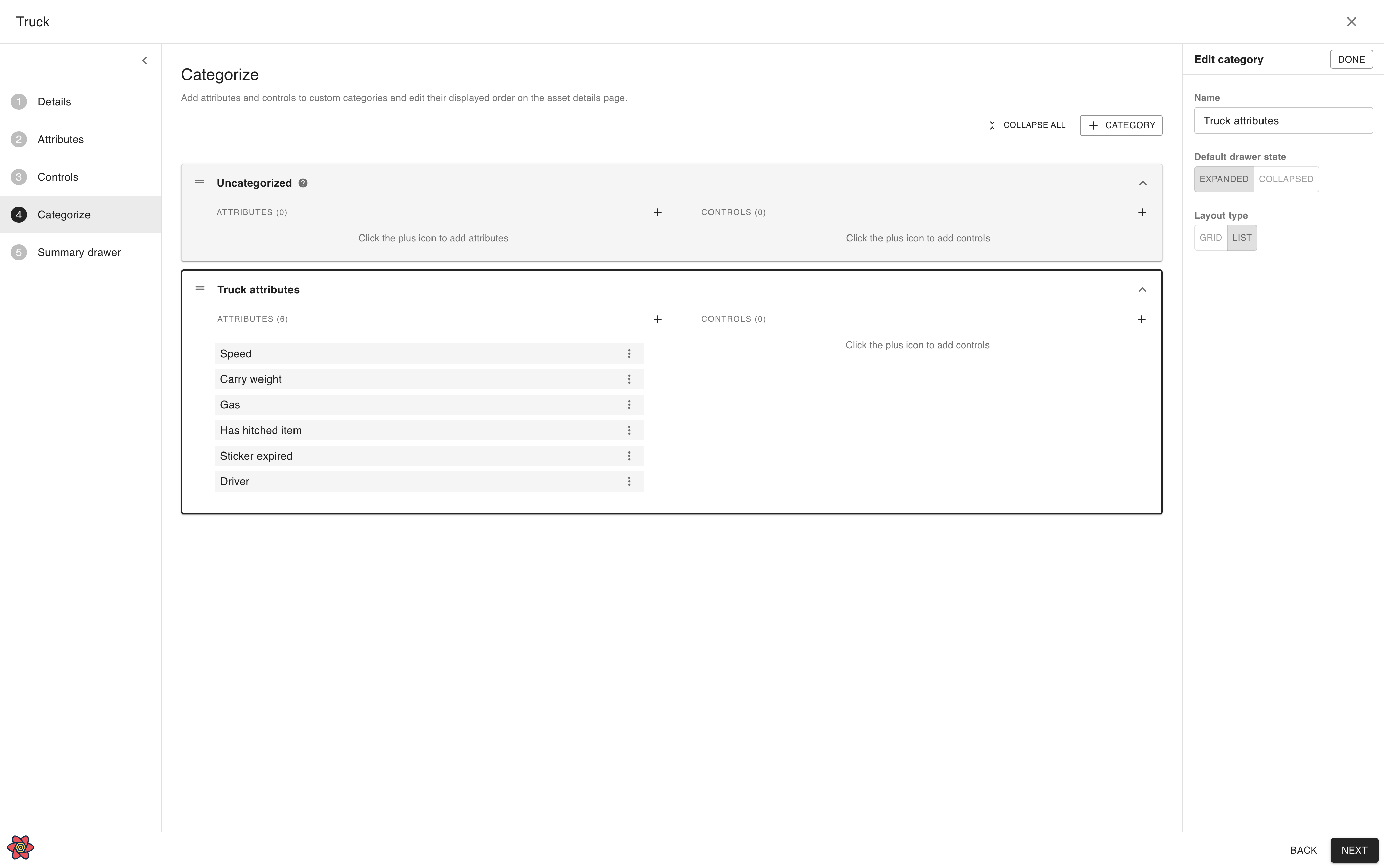Add attributes to Uncategorized via plus icon

click(x=658, y=212)
